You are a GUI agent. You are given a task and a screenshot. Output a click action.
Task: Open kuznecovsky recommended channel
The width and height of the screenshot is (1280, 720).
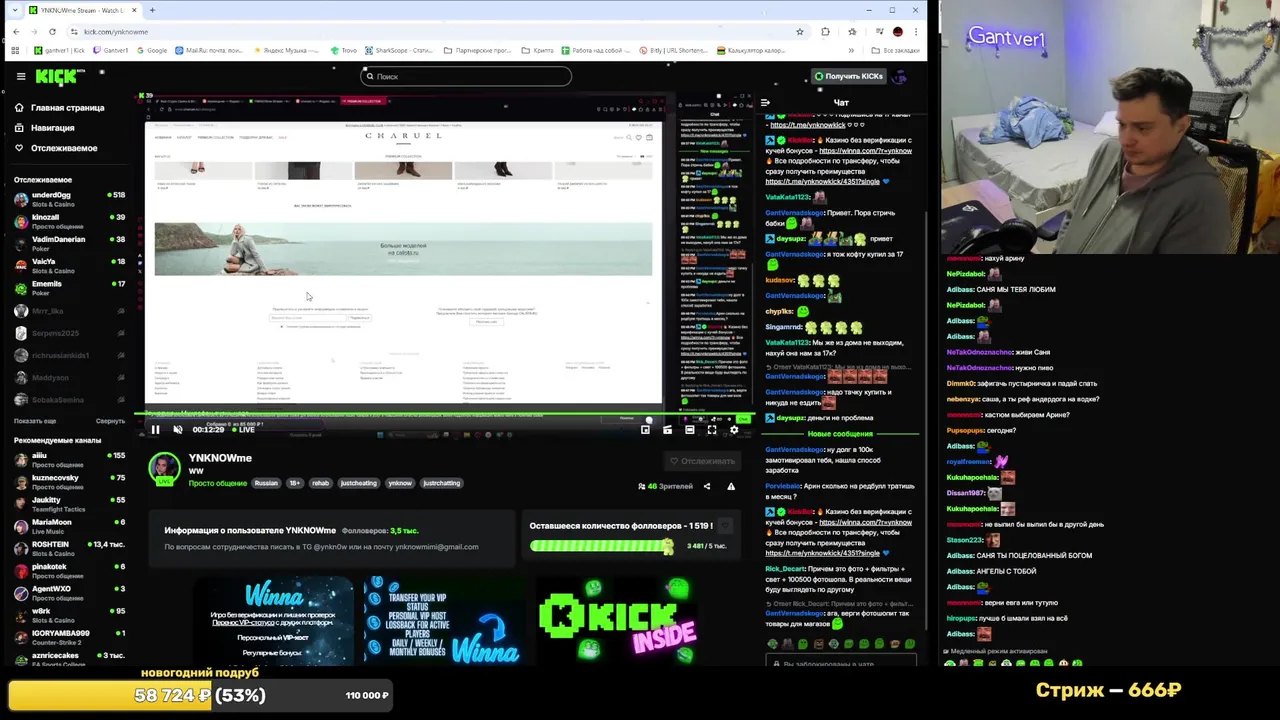[68, 482]
